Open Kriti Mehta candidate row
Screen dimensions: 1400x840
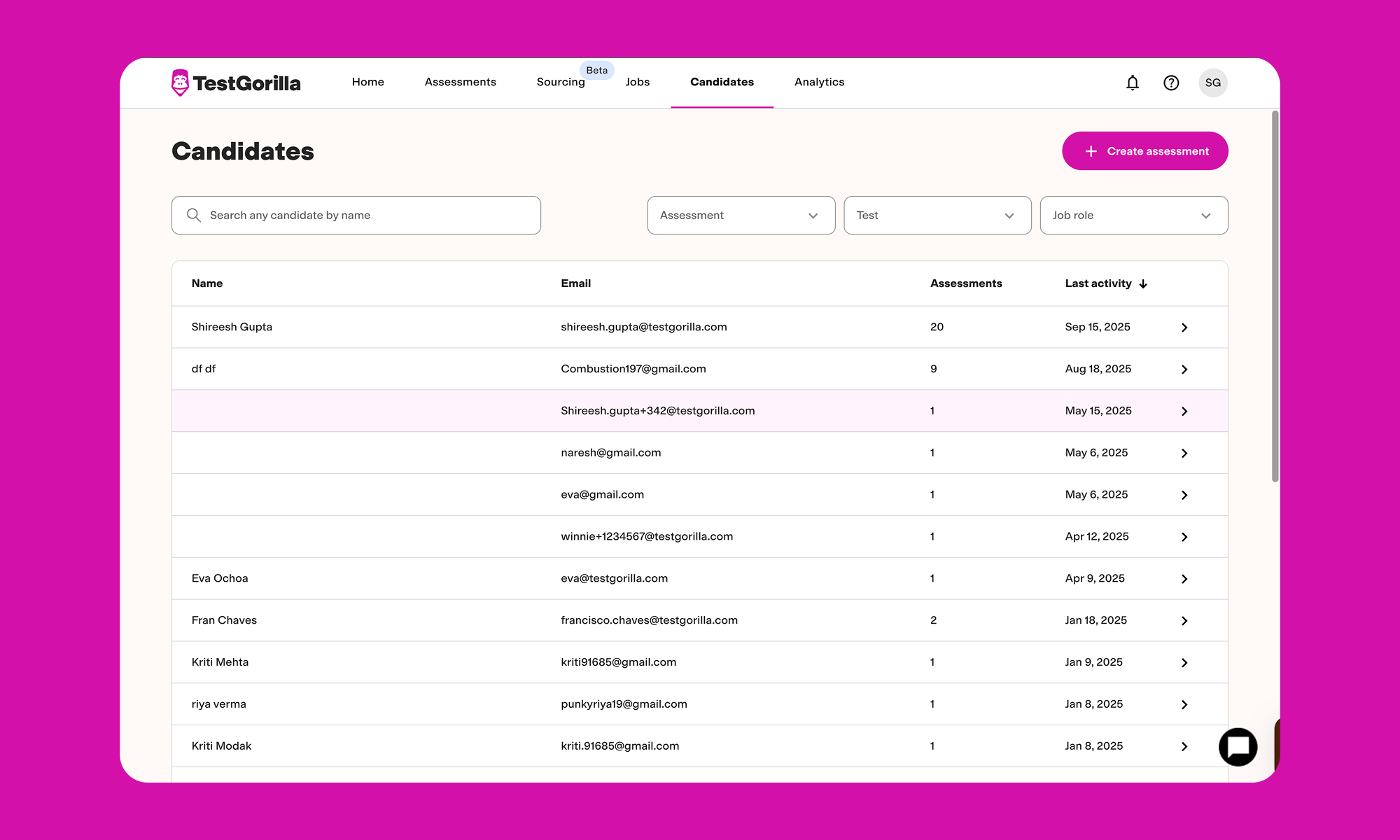point(699,662)
